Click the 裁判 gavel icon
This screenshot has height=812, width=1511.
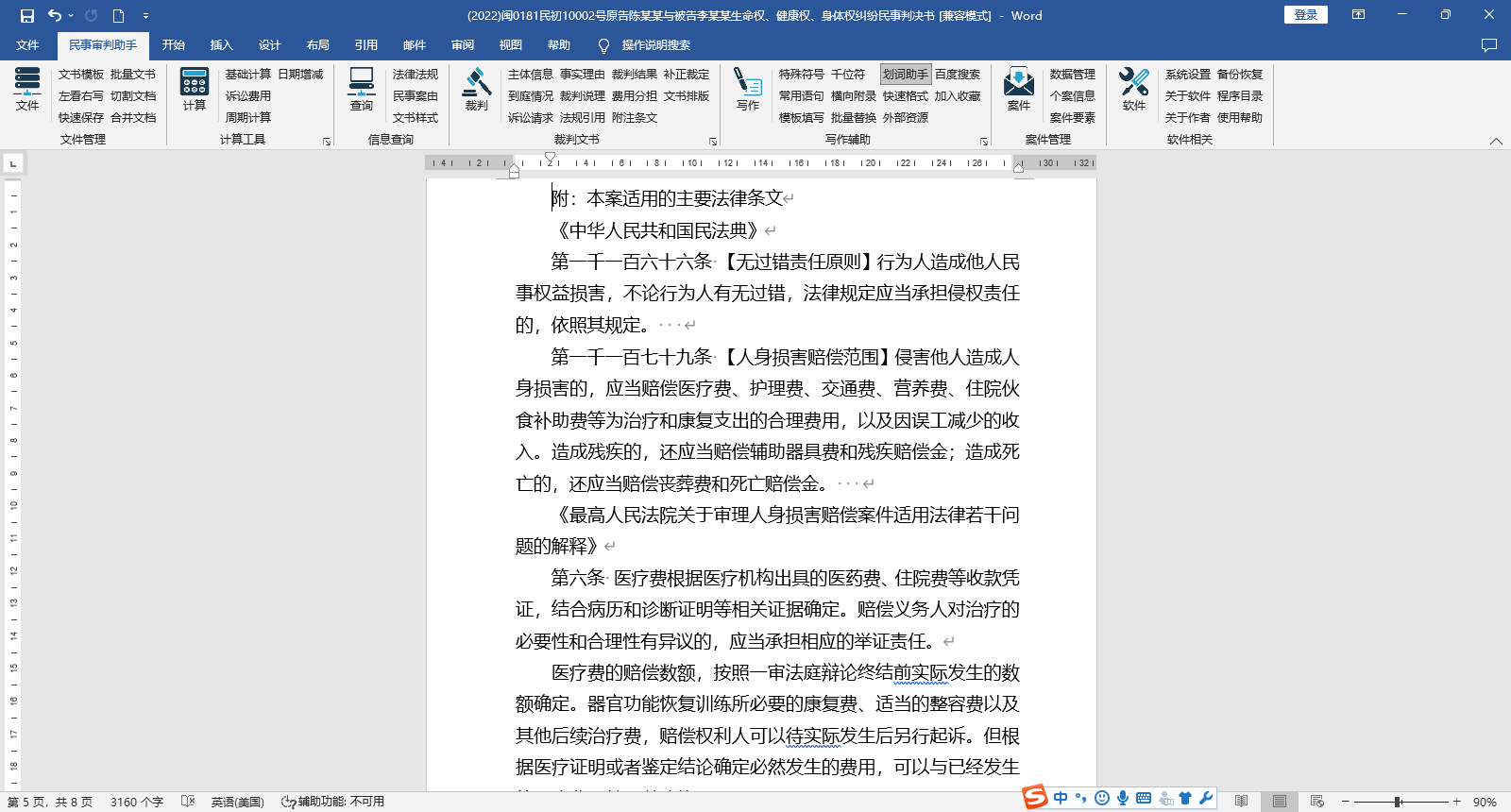click(477, 90)
